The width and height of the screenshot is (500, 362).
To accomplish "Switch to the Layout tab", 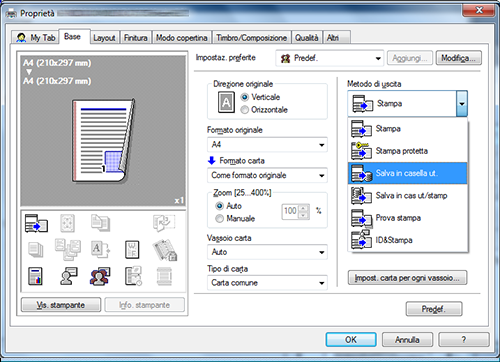I will click(x=104, y=38).
